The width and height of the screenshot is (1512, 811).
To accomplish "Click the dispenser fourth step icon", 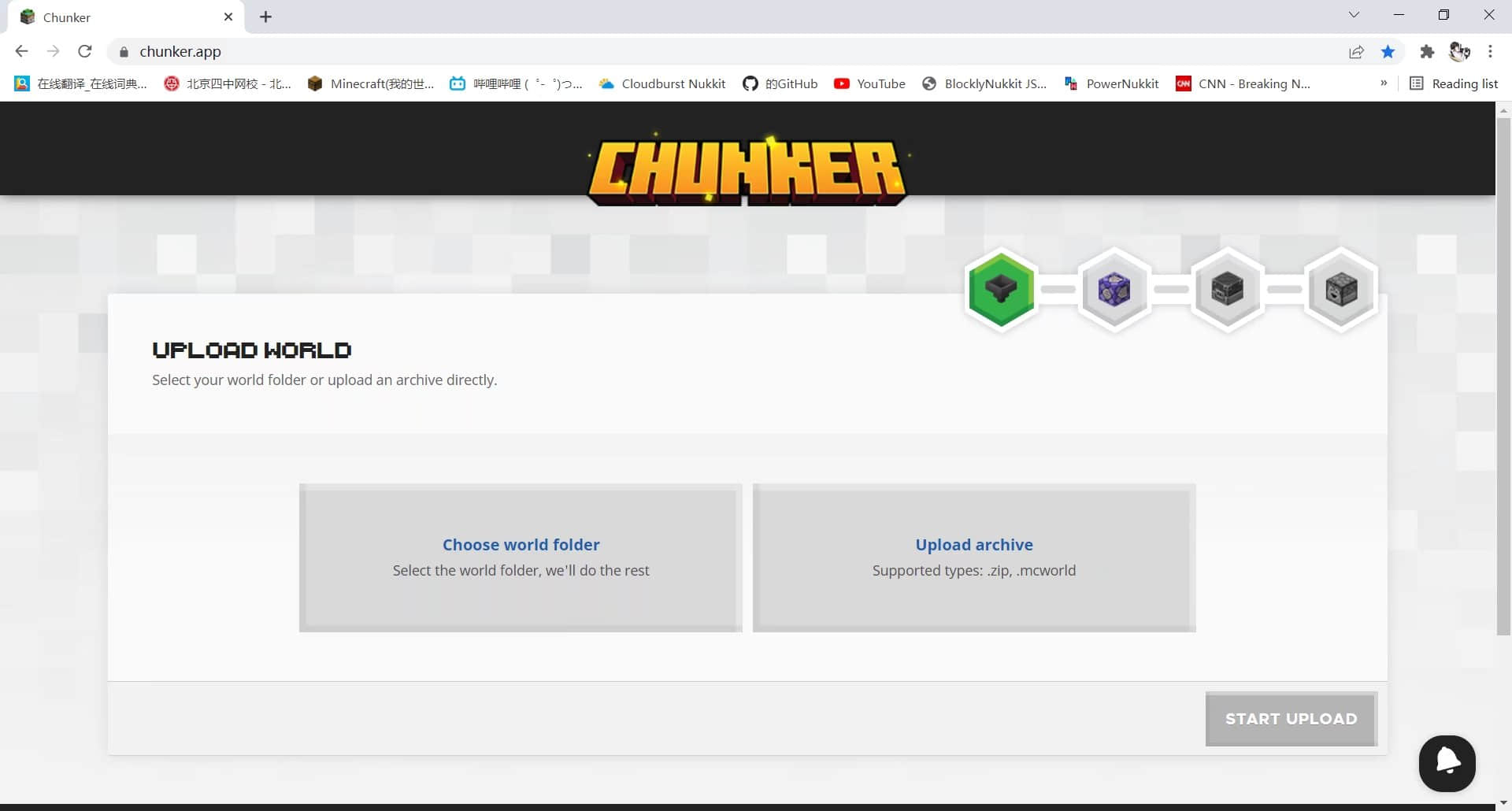I will tap(1341, 289).
